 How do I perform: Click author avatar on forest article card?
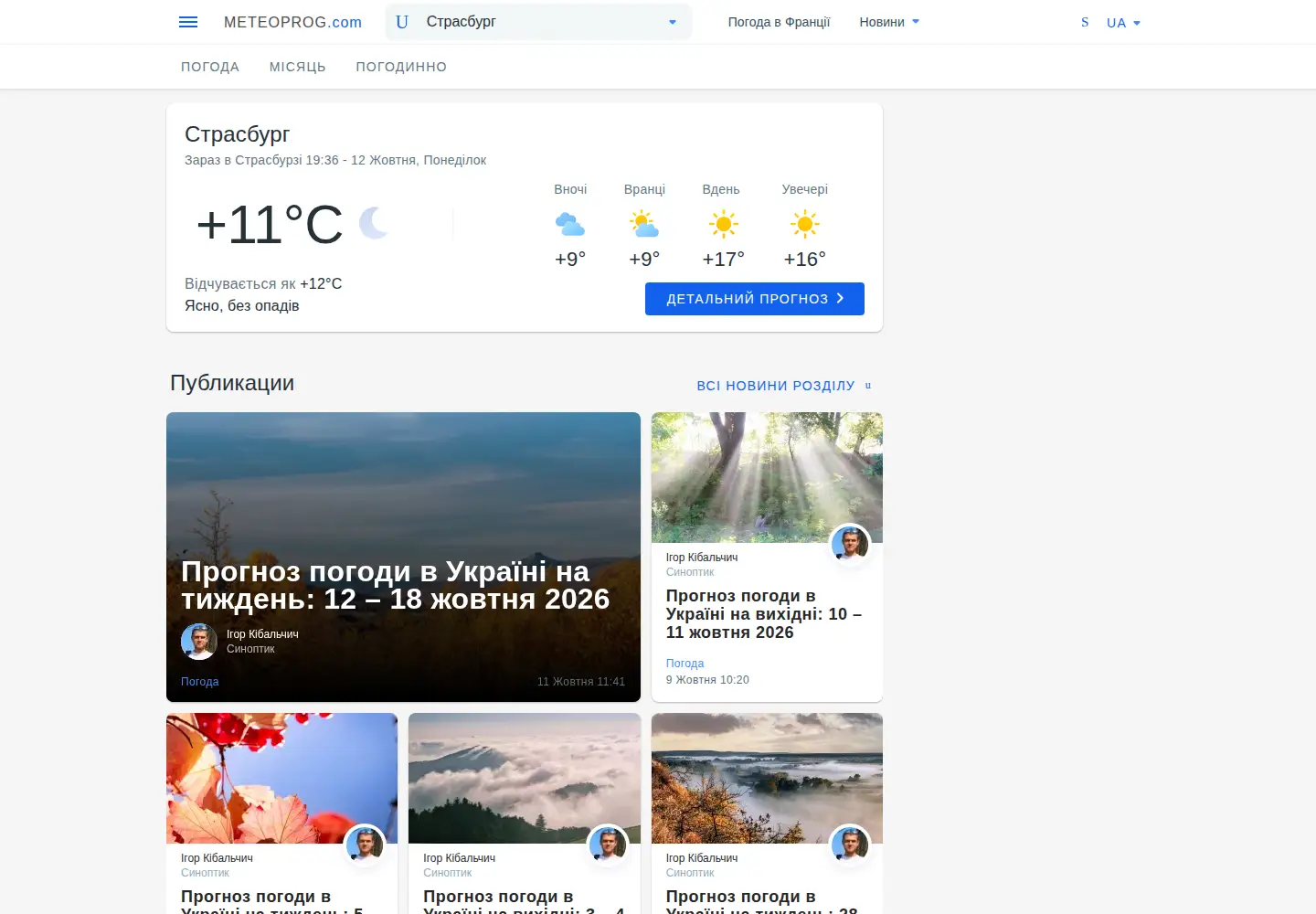tap(850, 545)
